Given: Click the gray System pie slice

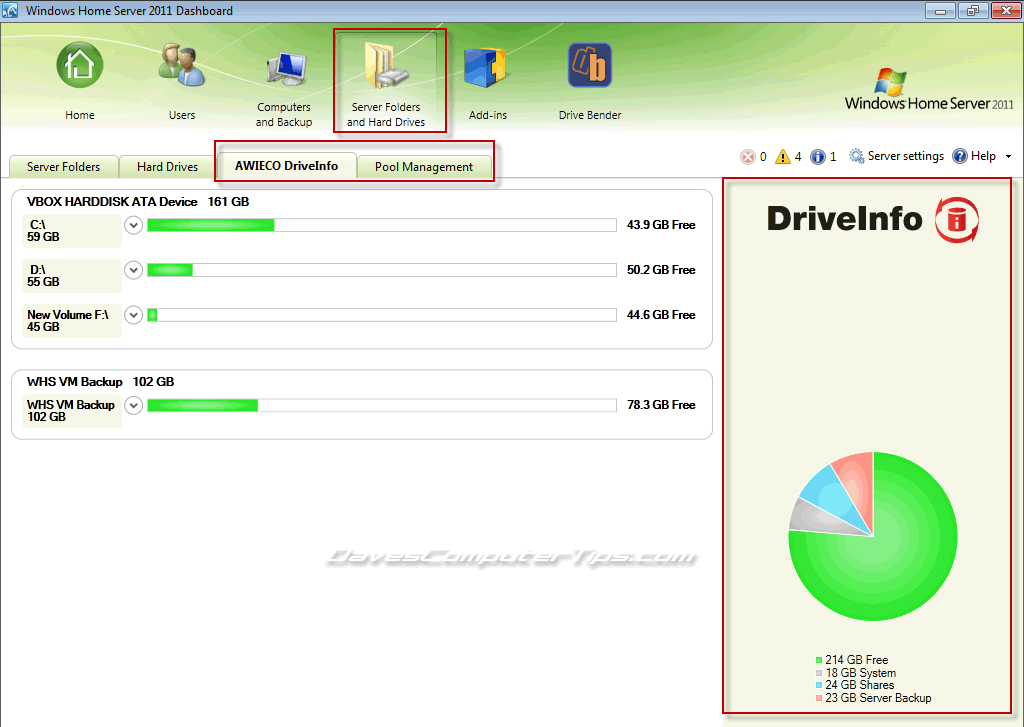Looking at the screenshot, I should click(816, 519).
